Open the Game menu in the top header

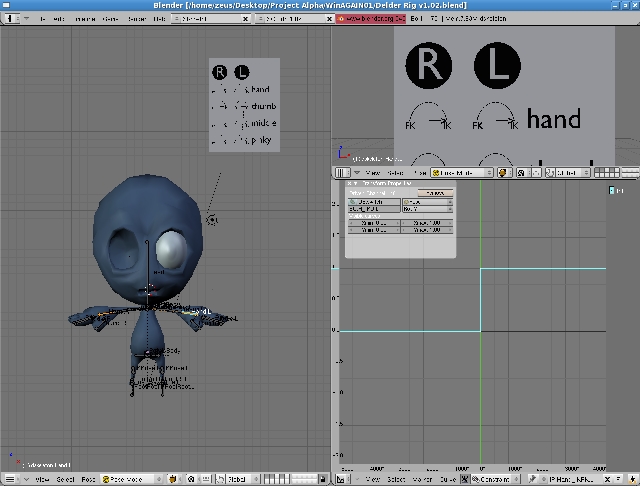(110, 19)
